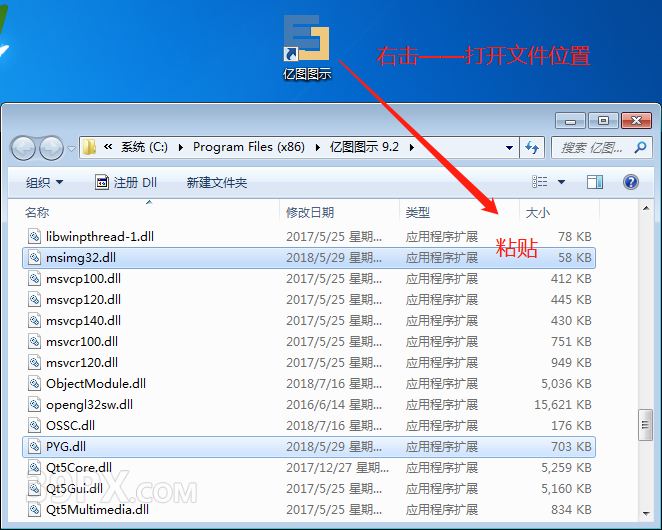Select OSSC.dll file
Viewport: 662px width, 530px height.
click(x=309, y=426)
